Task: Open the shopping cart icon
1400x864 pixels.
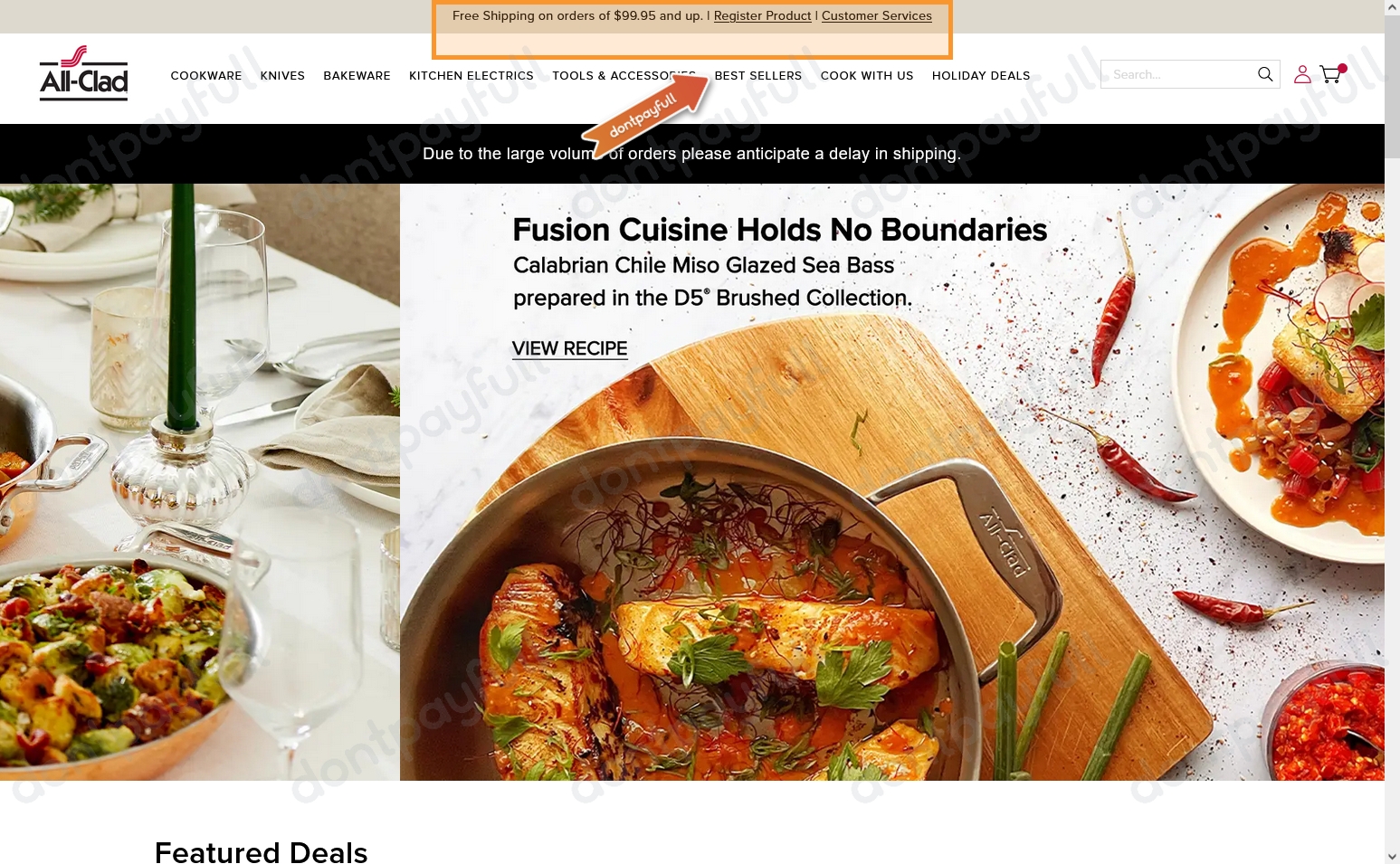Action: coord(1331,74)
